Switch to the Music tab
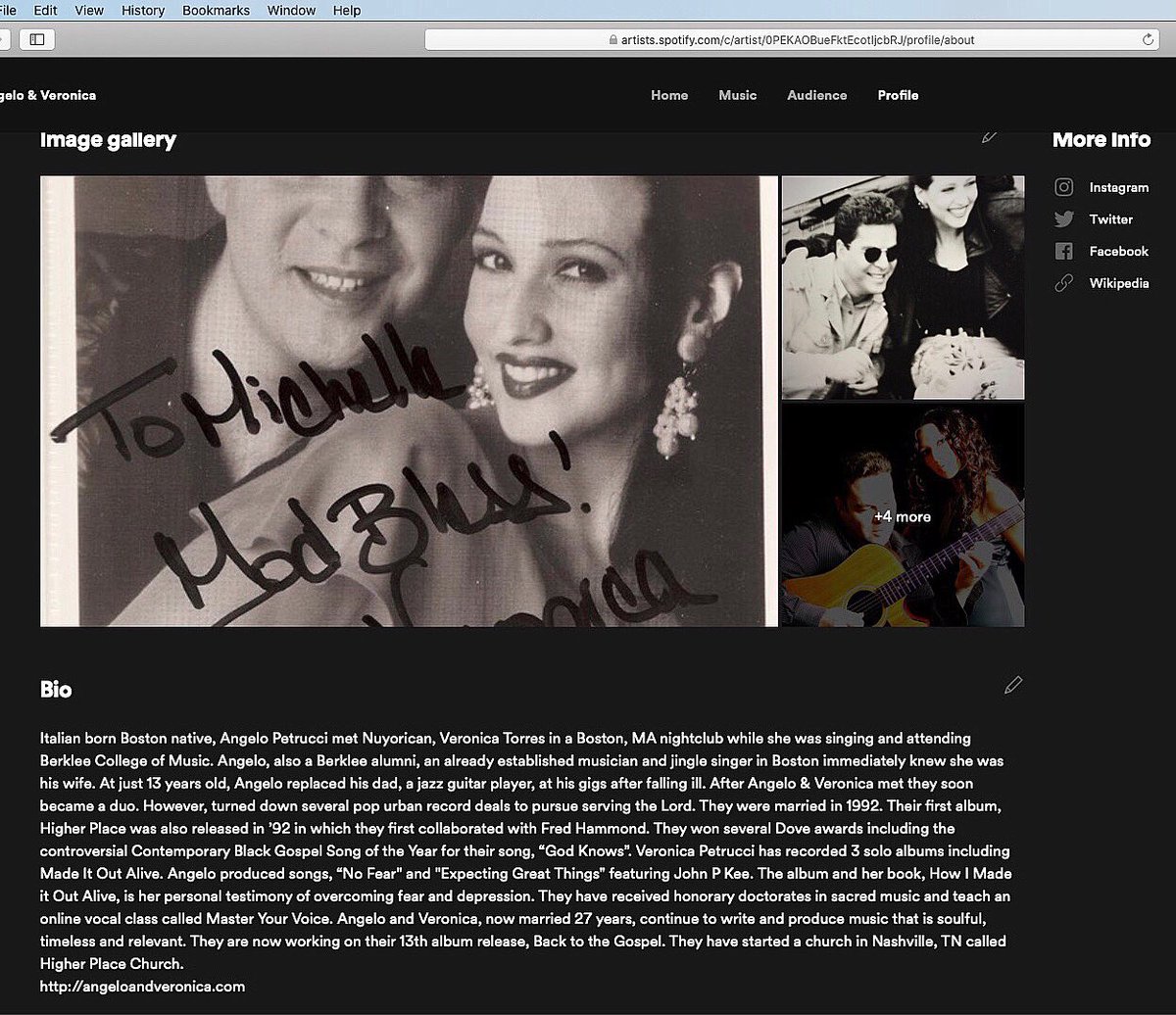 coord(737,95)
